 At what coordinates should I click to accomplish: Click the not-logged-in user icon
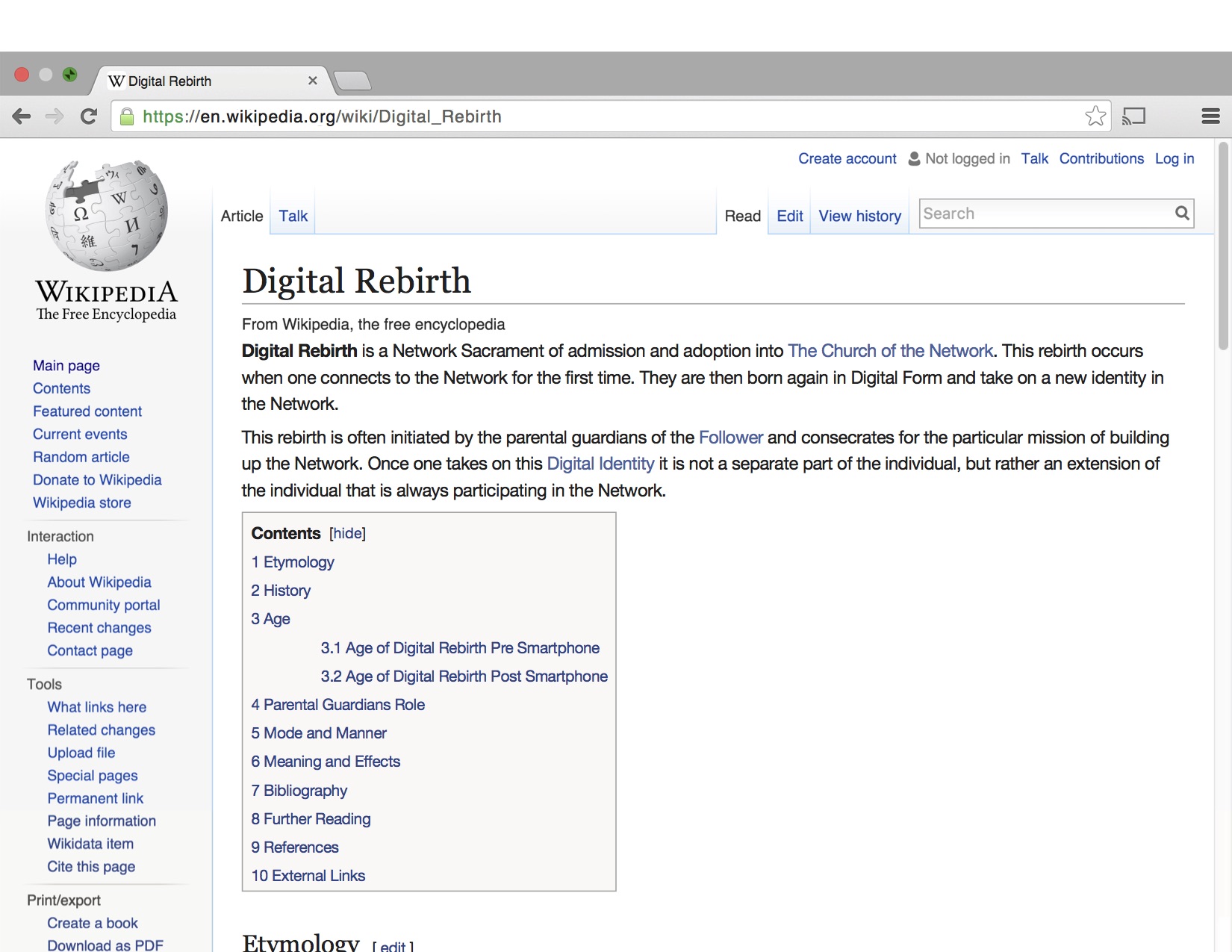click(914, 159)
